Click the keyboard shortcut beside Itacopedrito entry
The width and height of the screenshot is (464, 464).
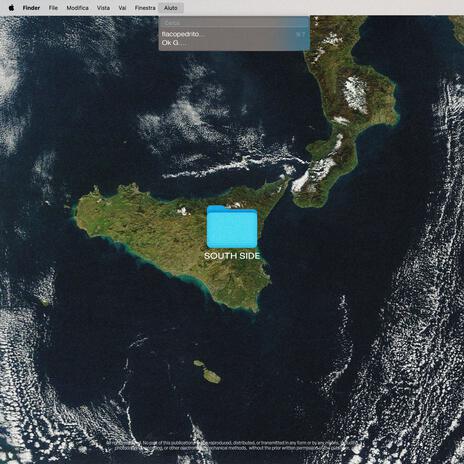click(x=300, y=34)
